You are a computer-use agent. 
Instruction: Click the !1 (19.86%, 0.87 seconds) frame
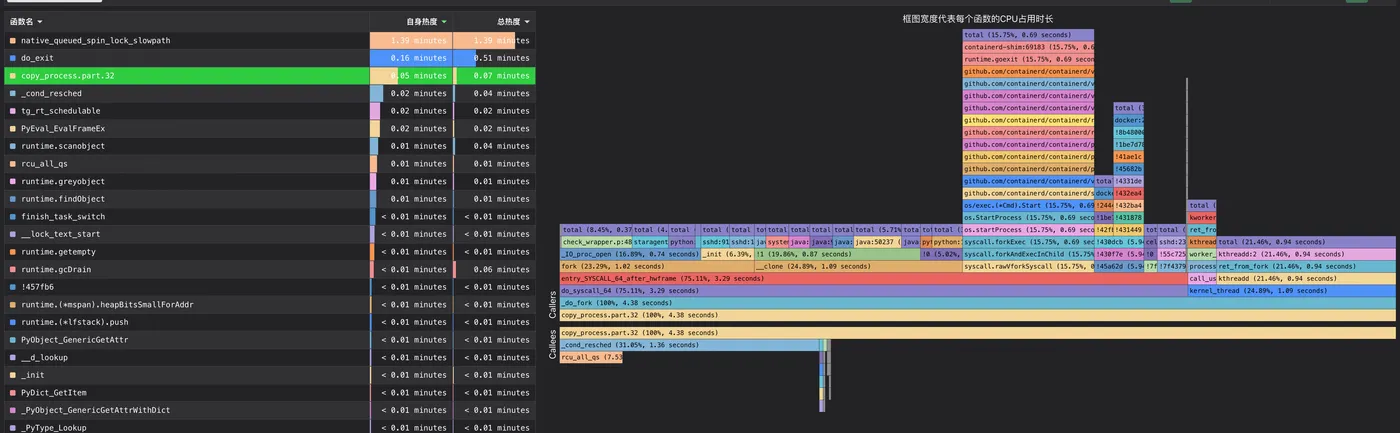click(837, 254)
